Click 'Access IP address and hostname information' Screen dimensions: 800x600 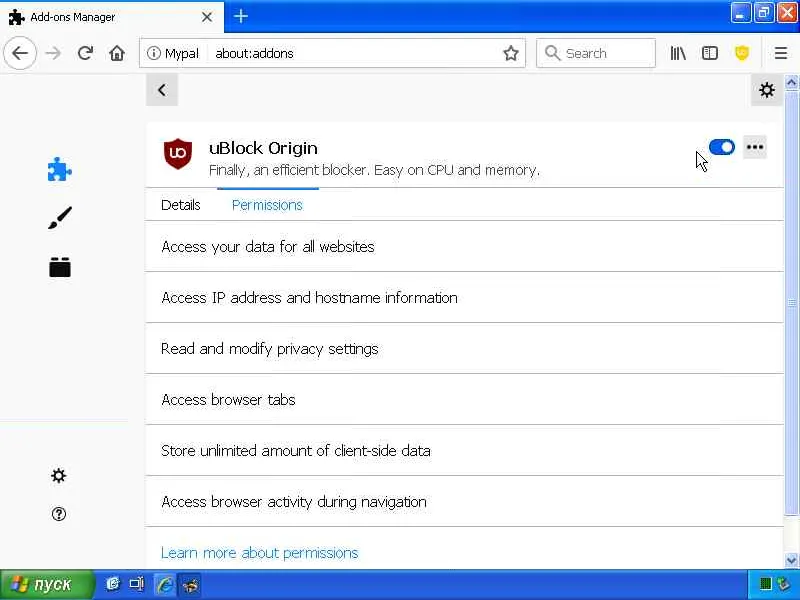tap(309, 298)
